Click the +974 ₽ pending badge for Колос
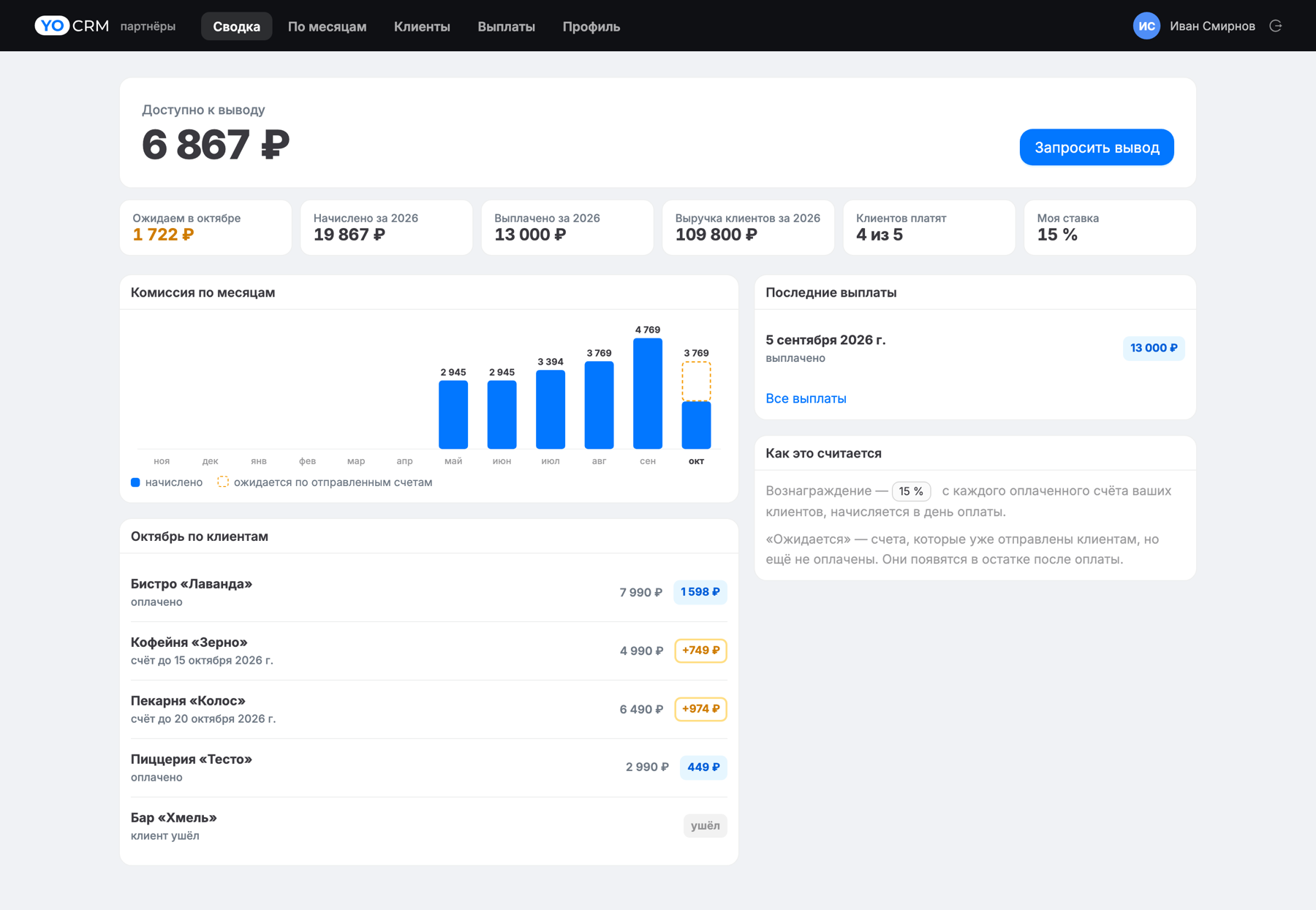 (x=700, y=709)
